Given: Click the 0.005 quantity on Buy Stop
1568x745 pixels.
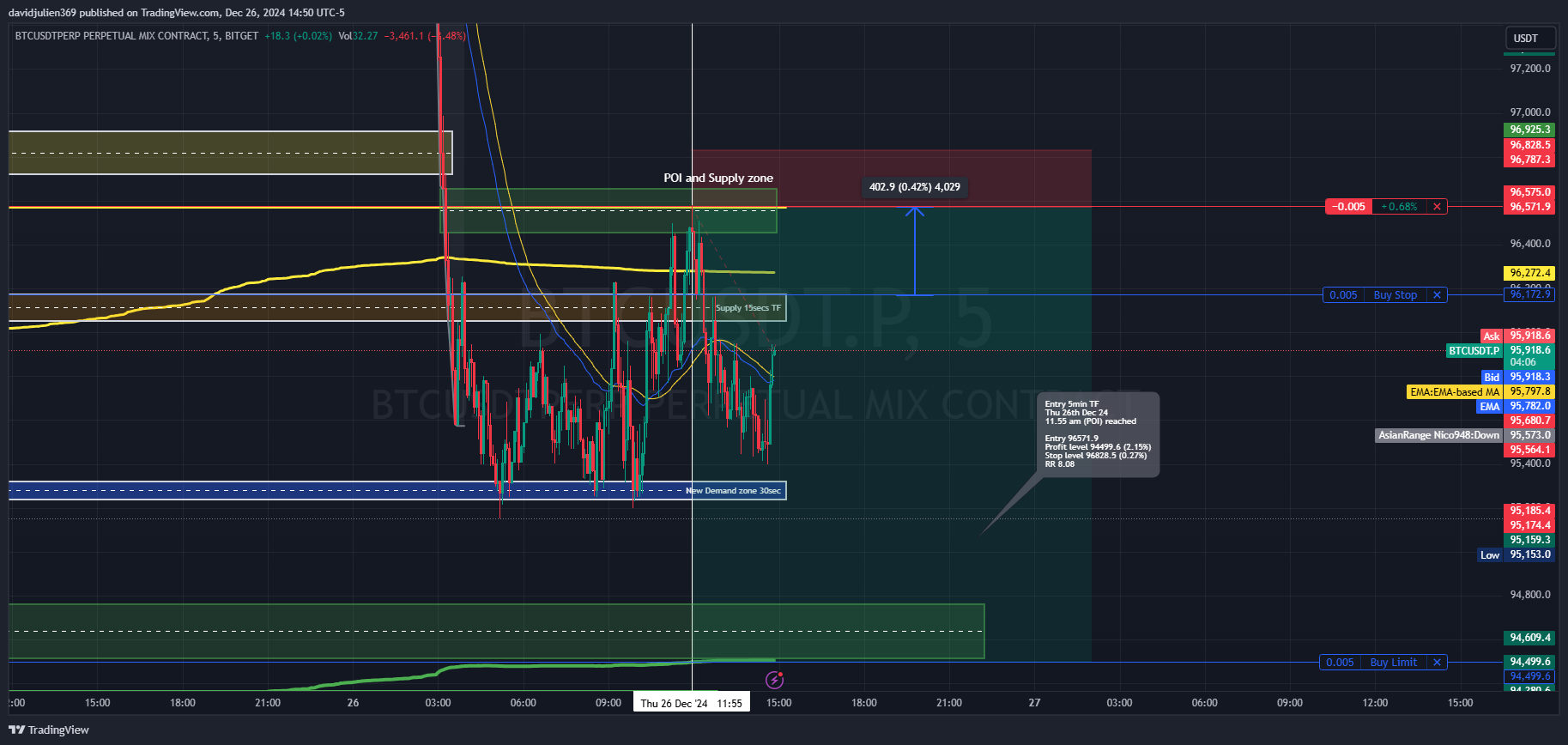Looking at the screenshot, I should pos(1343,295).
